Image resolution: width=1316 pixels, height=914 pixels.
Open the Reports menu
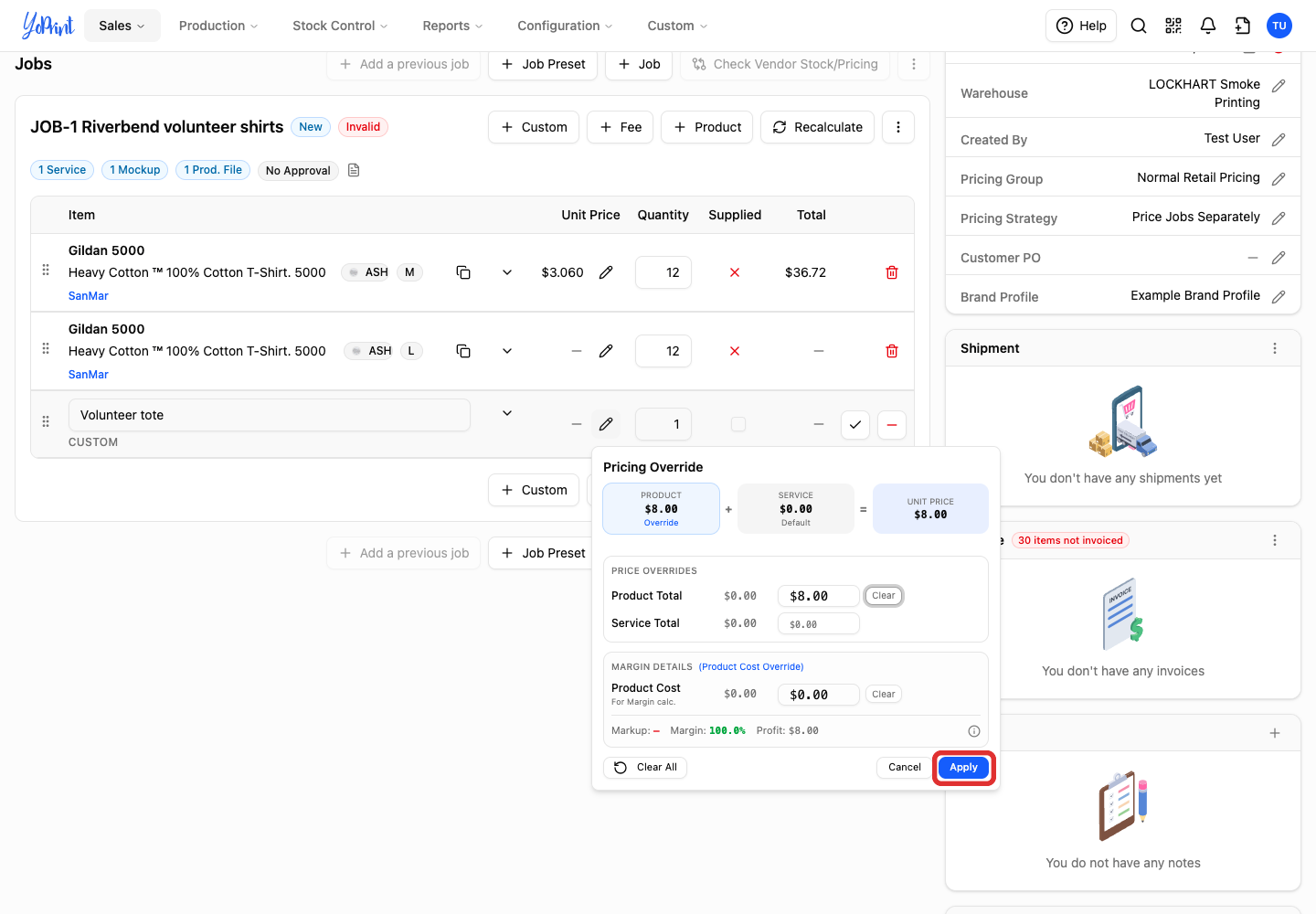pos(452,26)
